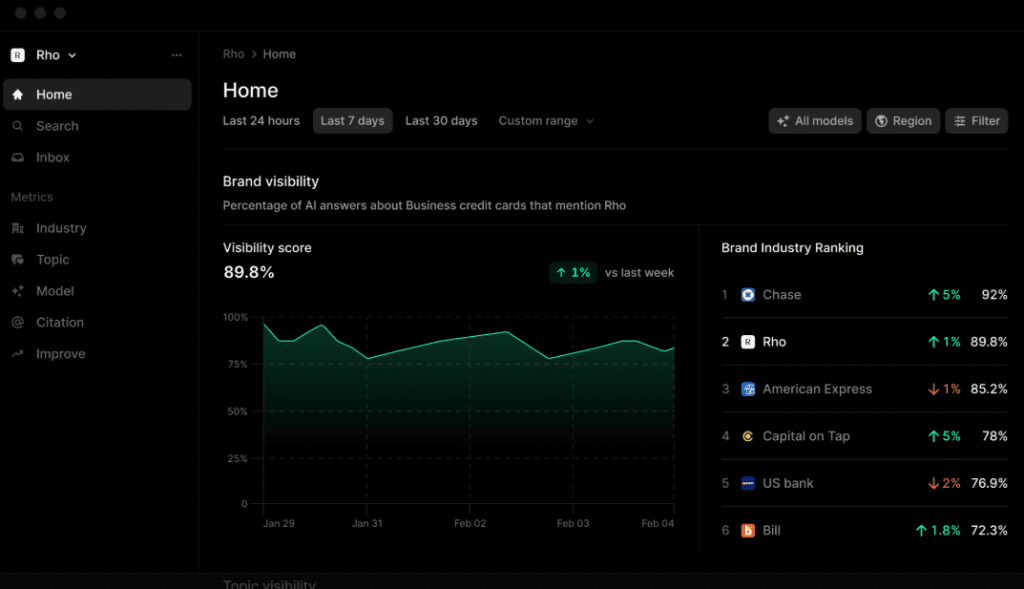Click the Bill logo icon

click(748, 530)
